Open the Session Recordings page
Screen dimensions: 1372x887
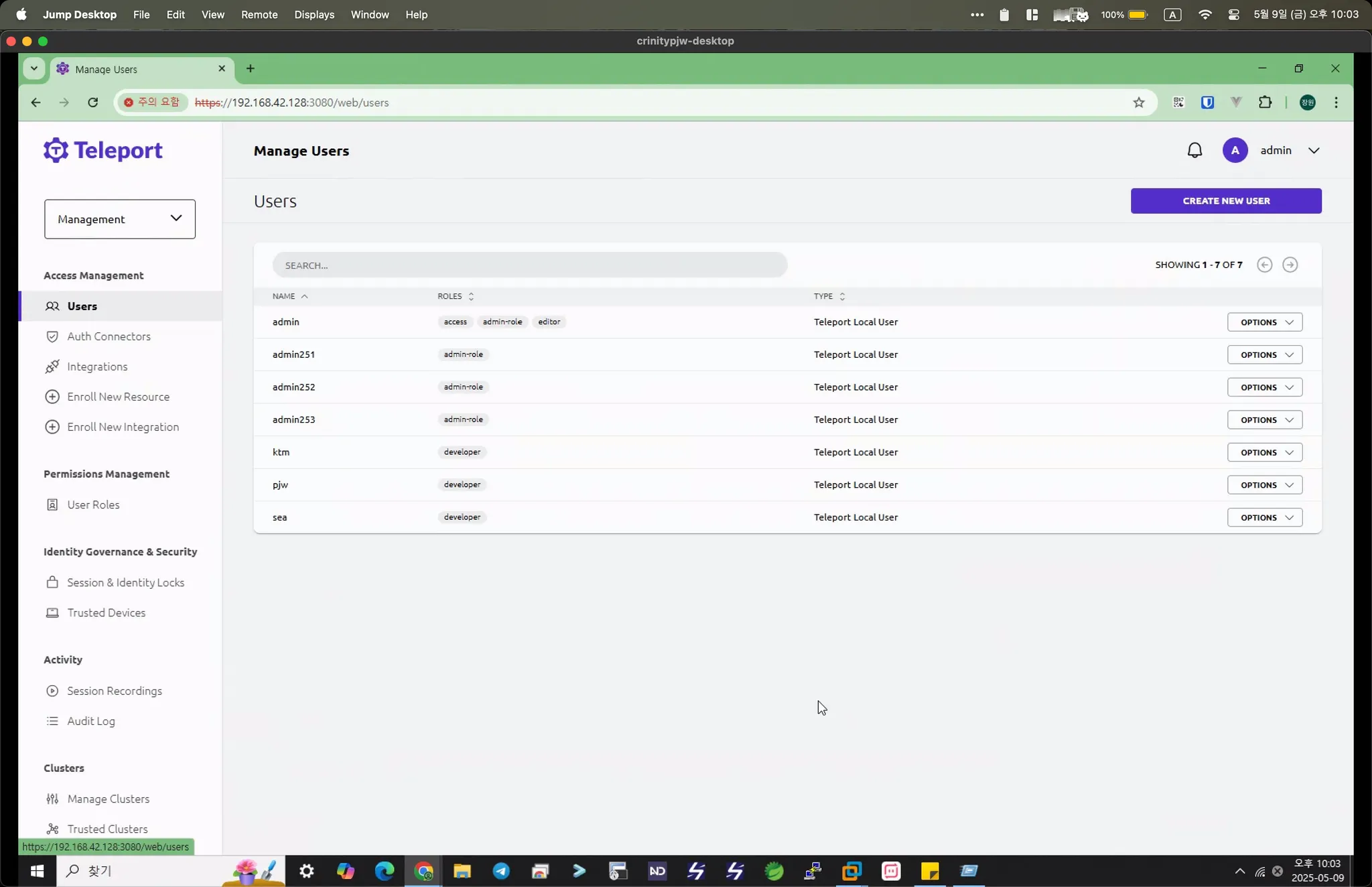(x=115, y=691)
